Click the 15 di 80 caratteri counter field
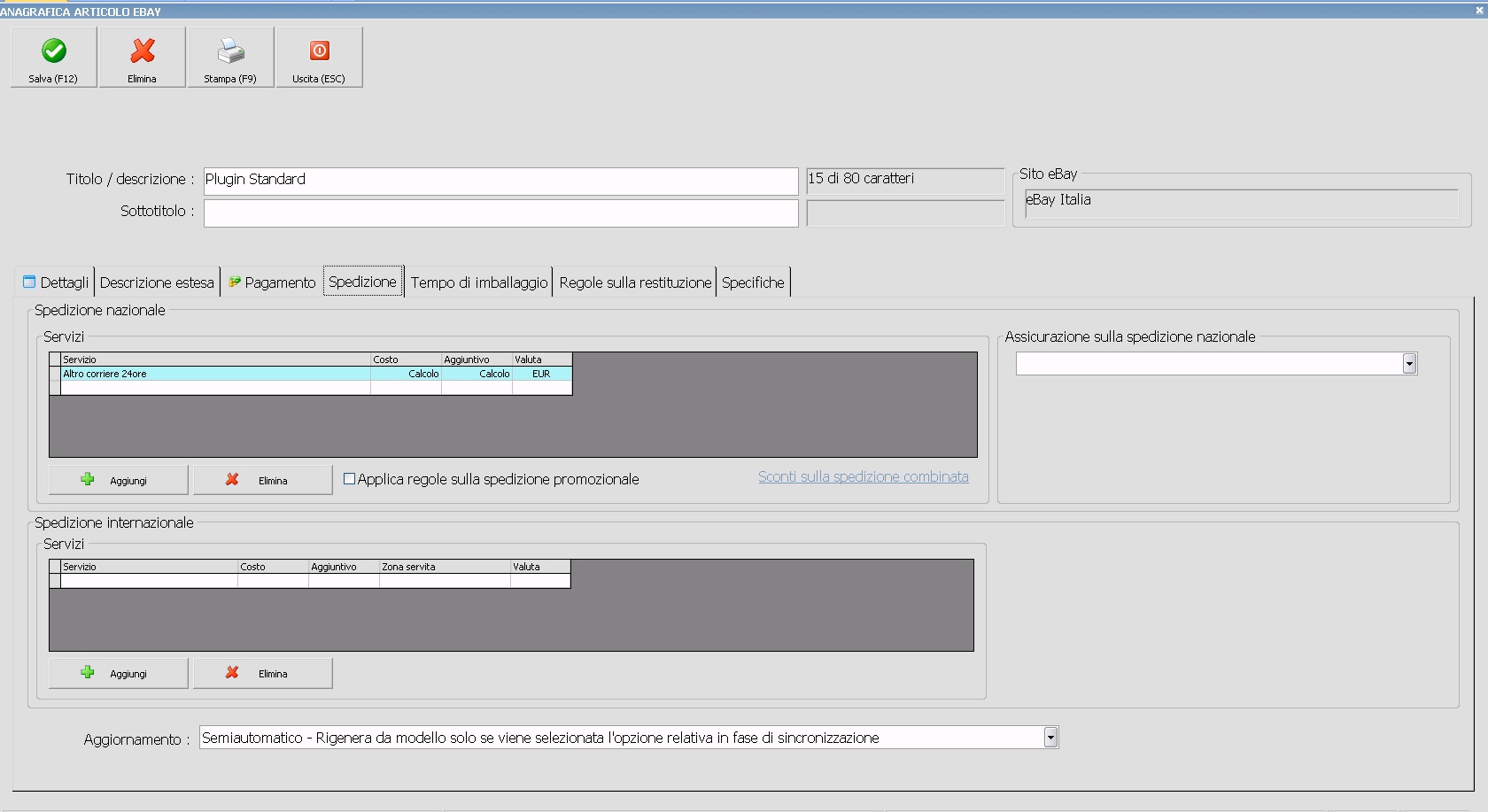 coord(905,181)
